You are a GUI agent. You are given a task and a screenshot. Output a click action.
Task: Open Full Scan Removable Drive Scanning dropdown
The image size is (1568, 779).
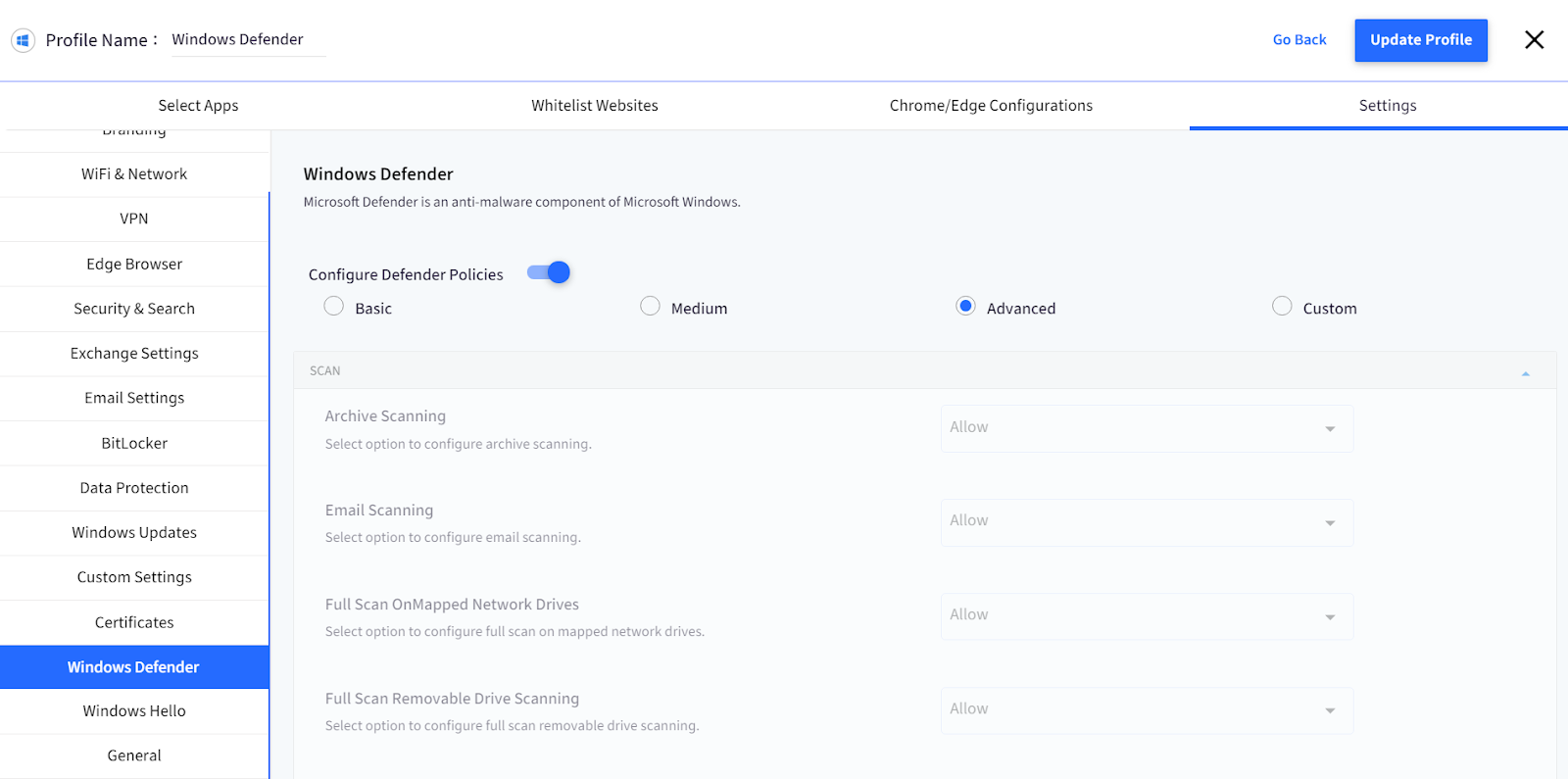(1147, 710)
